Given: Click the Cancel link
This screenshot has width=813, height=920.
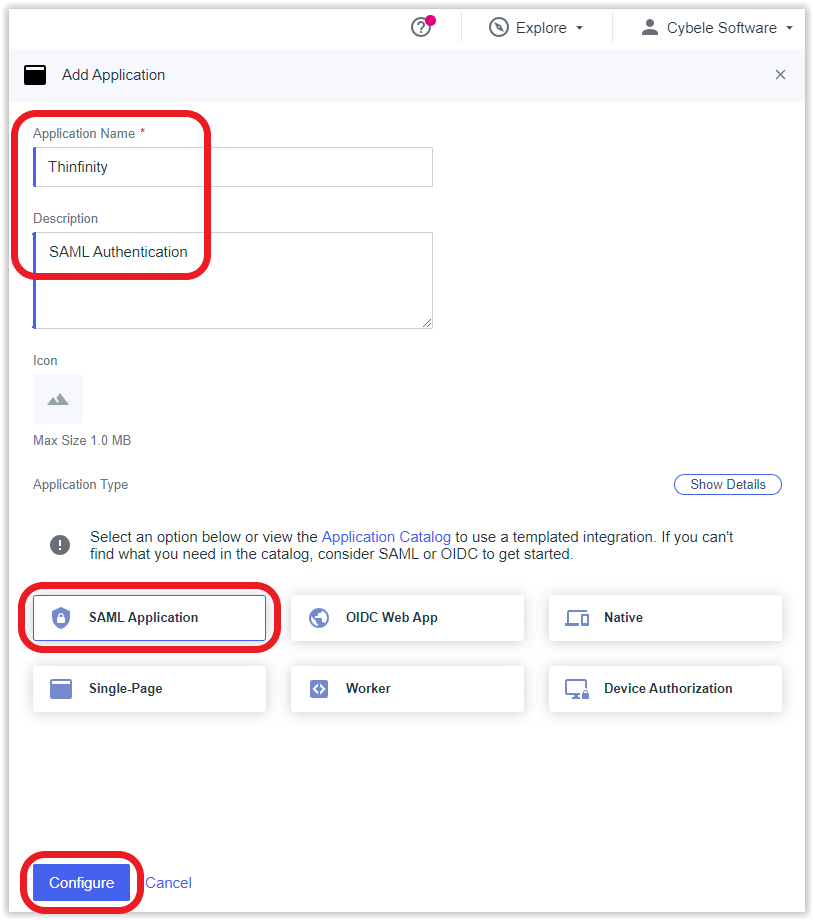Looking at the screenshot, I should [168, 882].
